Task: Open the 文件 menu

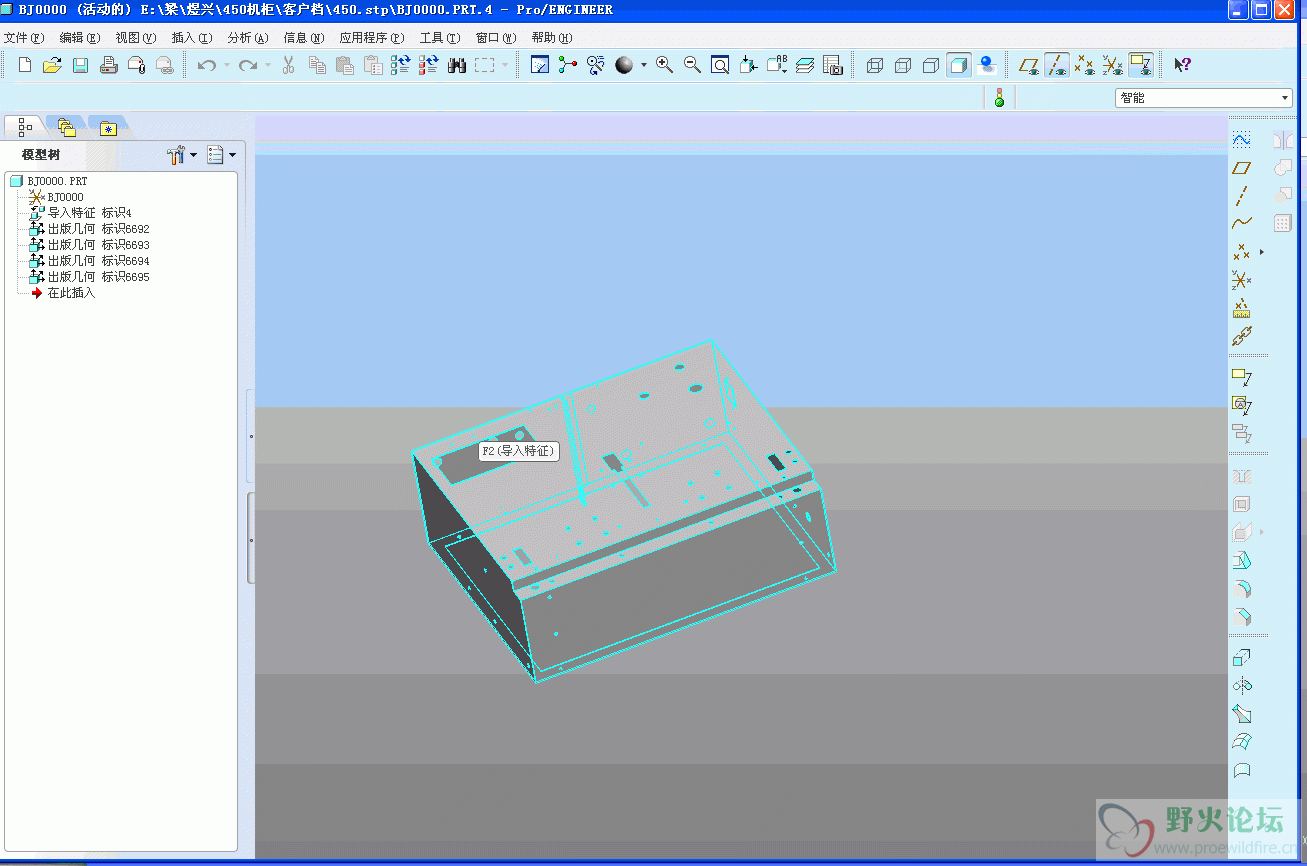Action: [24, 38]
